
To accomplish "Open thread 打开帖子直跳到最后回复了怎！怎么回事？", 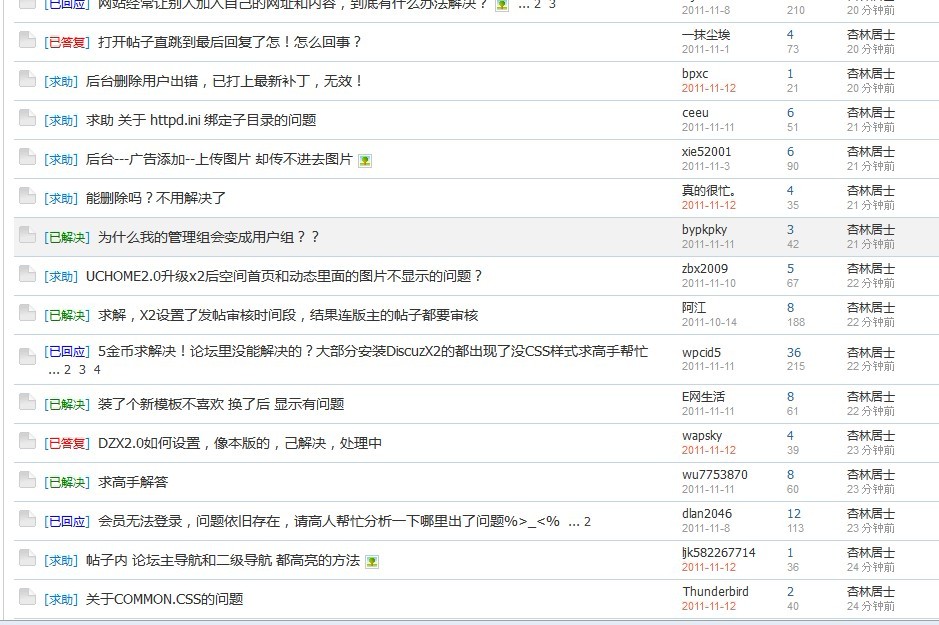I will 229,43.
